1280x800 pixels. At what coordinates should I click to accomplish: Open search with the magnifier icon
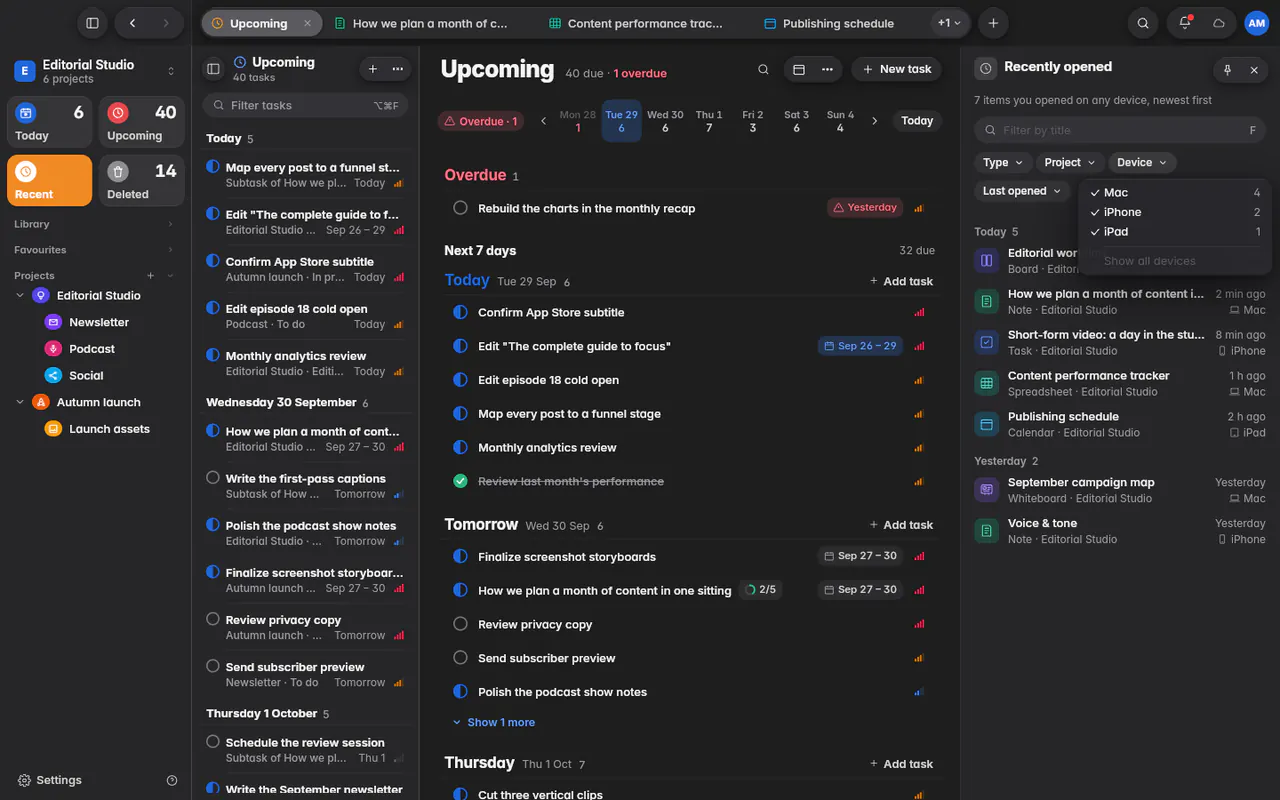click(1143, 23)
